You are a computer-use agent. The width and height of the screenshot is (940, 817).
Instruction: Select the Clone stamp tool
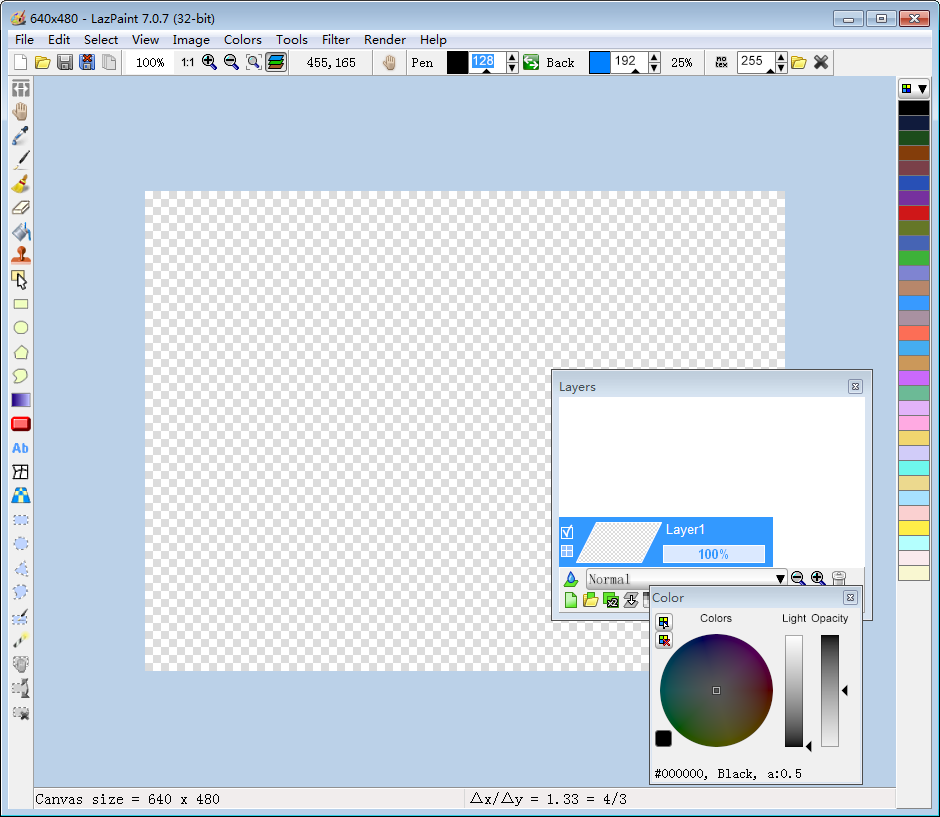coord(20,255)
